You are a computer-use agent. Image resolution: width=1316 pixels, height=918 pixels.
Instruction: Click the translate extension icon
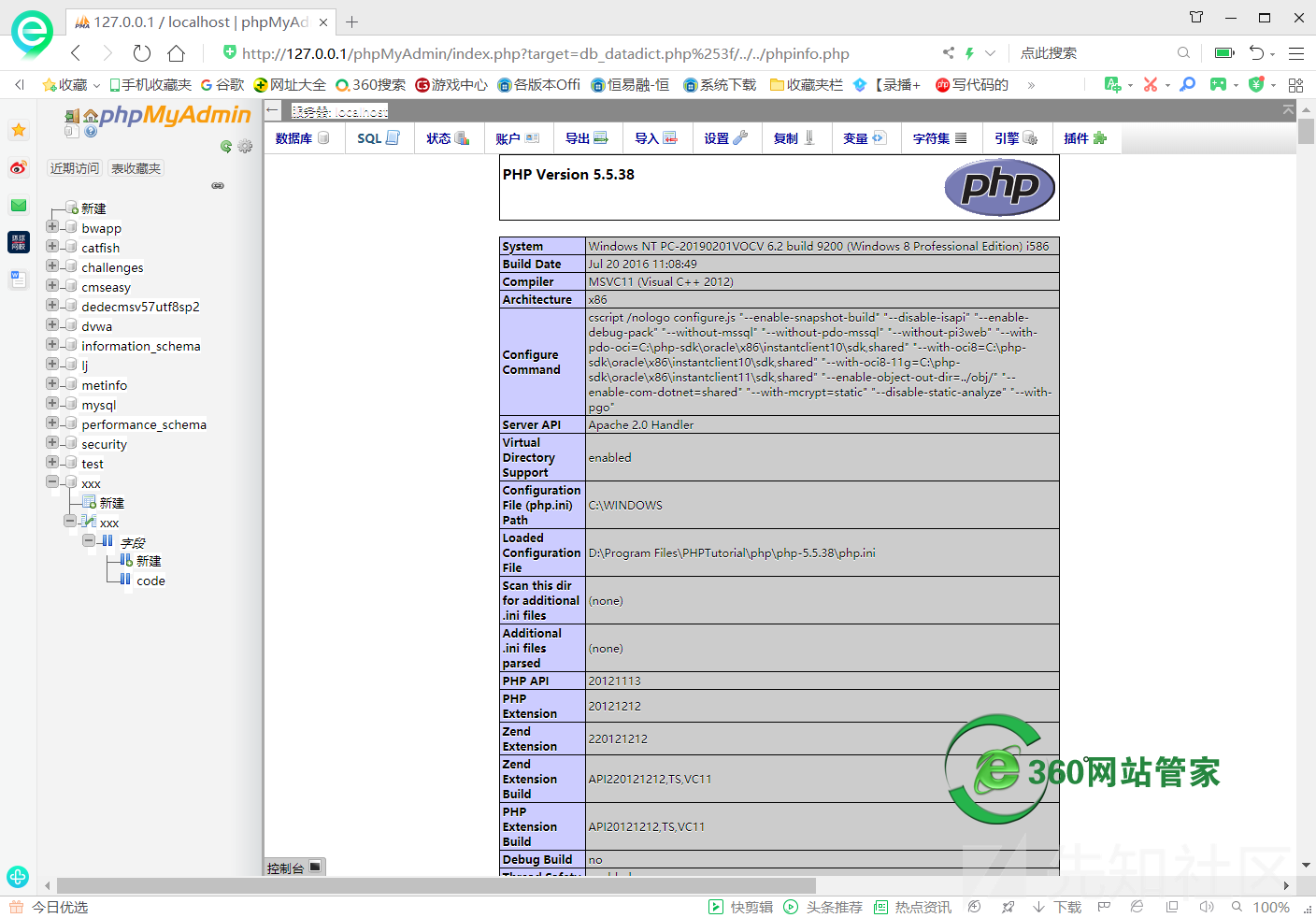(1112, 85)
